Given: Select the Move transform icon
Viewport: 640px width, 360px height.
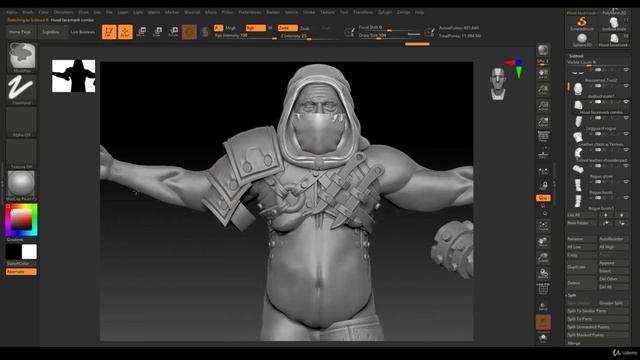Looking at the screenshot, I should point(141,32).
